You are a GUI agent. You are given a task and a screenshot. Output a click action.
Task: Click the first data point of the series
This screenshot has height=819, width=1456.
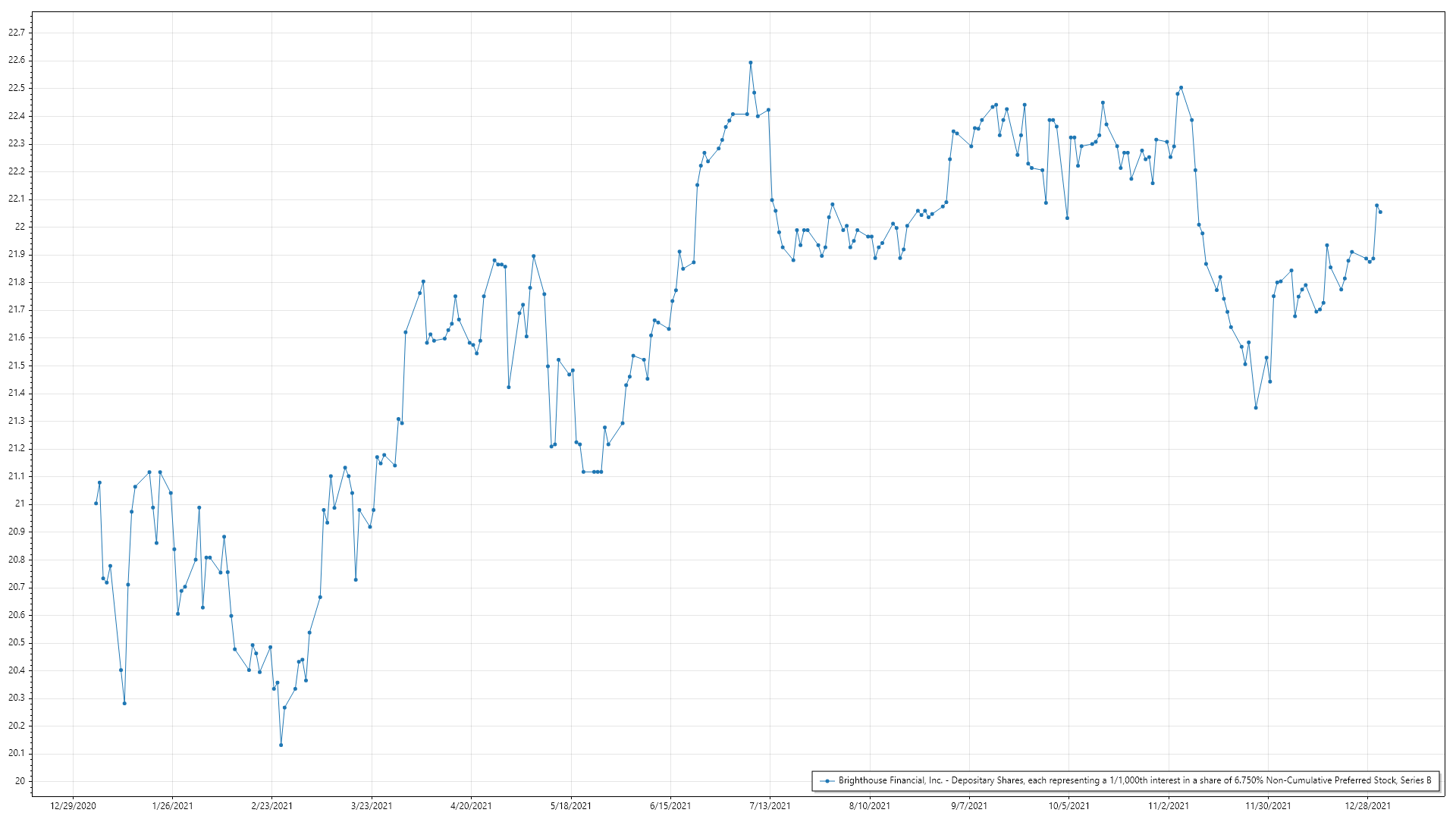pos(96,504)
